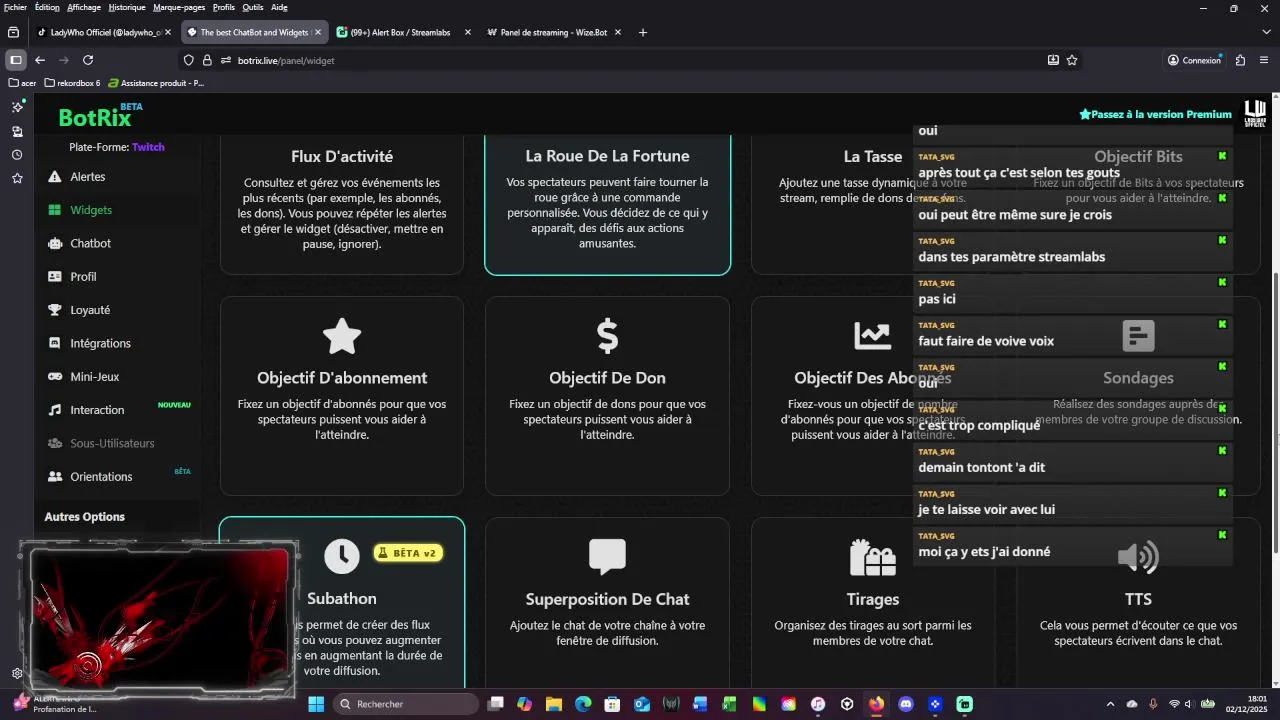Switch to Panel de streaming Wize.Bot tab
The image size is (1280, 720).
pyautogui.click(x=552, y=32)
